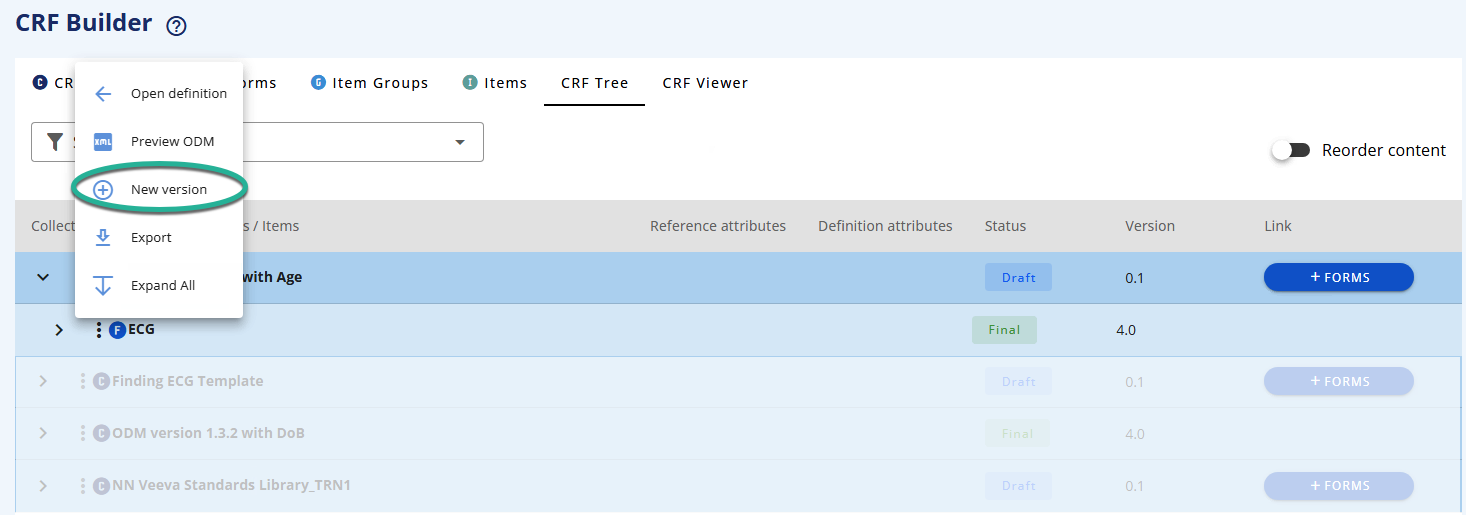Click the Version column header
The width and height of the screenshot is (1466, 515).
tap(1149, 226)
